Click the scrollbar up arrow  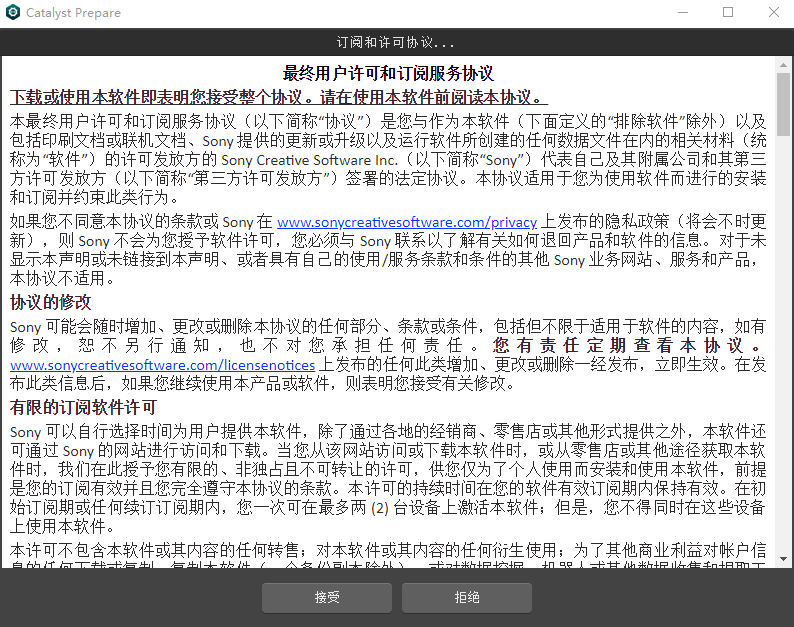pos(783,65)
